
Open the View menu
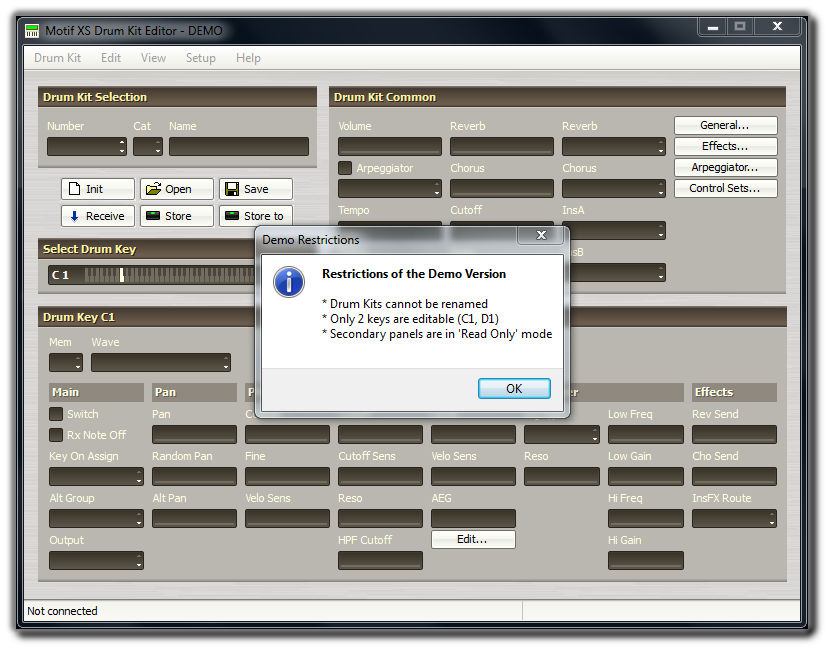(153, 58)
